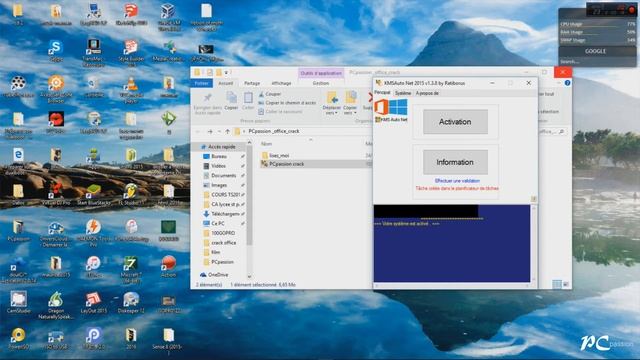Click the TransMac desktop icon
The height and width of the screenshot is (360, 640).
93,53
